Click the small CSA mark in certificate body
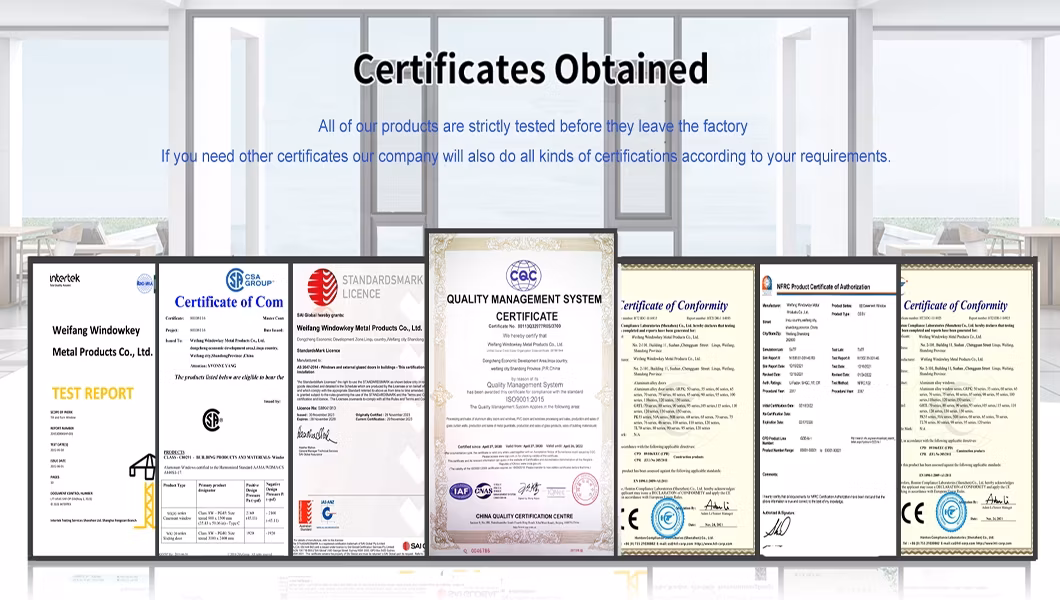Viewport: 1060px width, 600px height. pos(212,420)
